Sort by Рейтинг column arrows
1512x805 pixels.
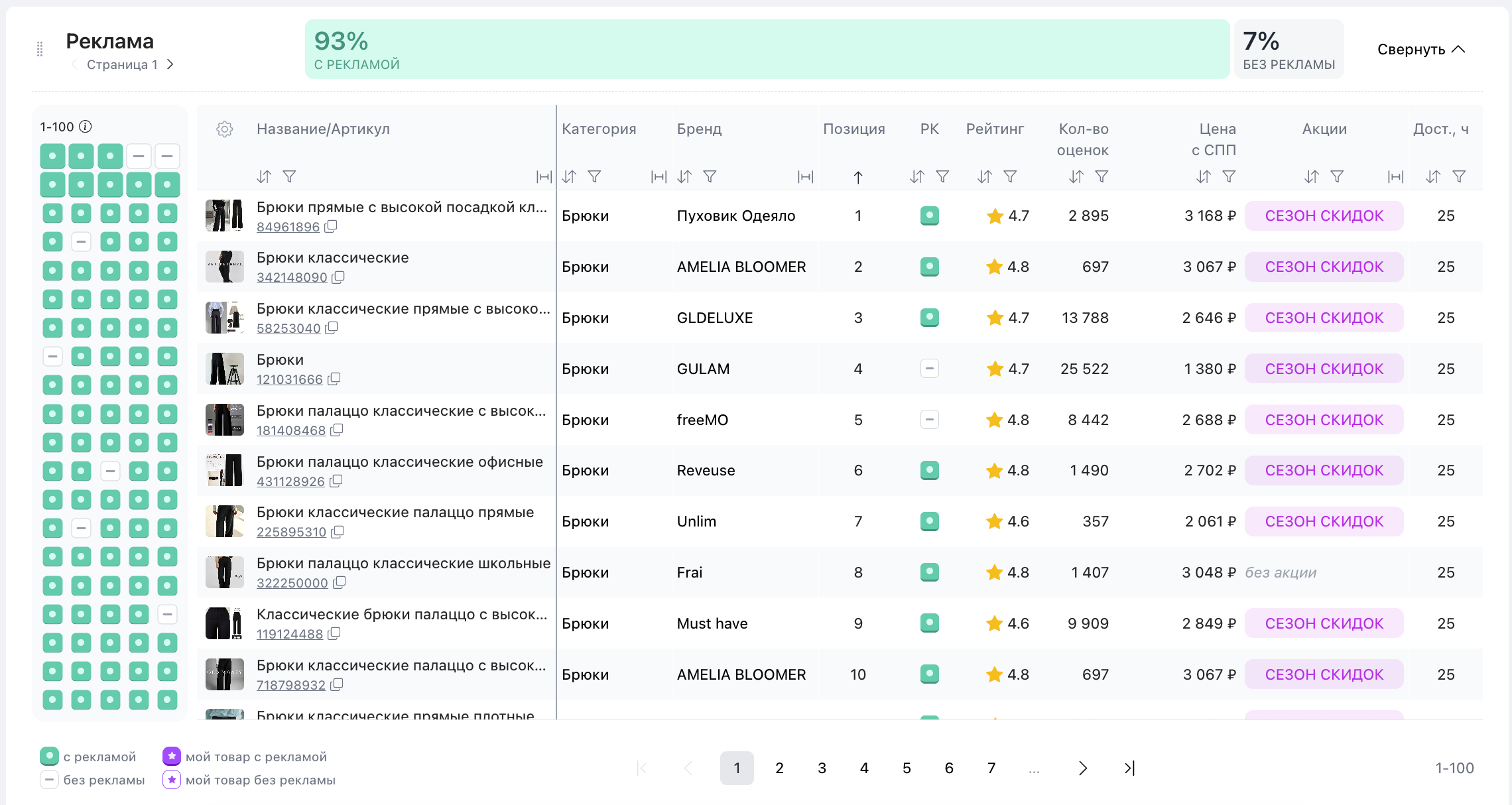[985, 176]
